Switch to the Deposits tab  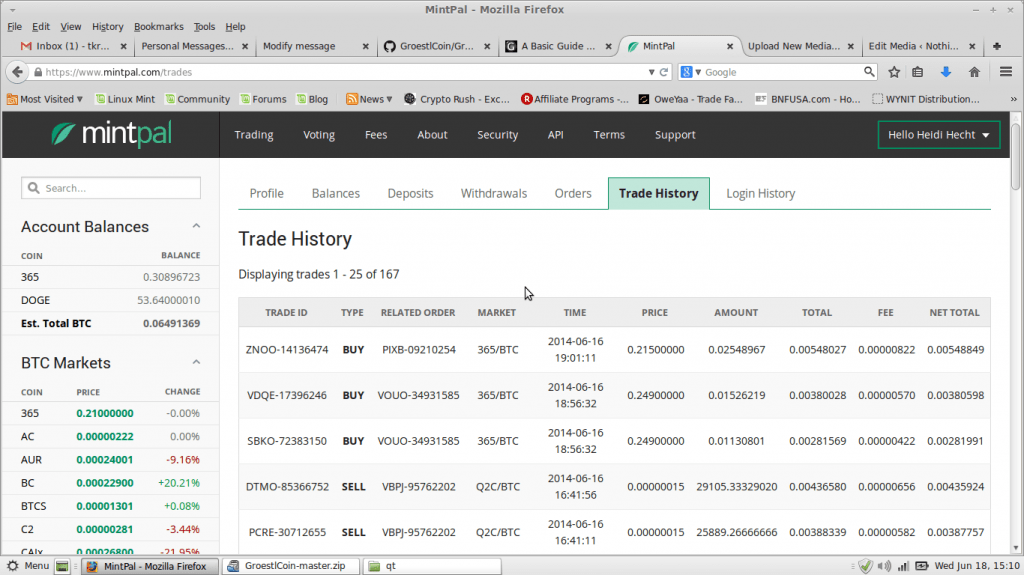pyautogui.click(x=410, y=193)
